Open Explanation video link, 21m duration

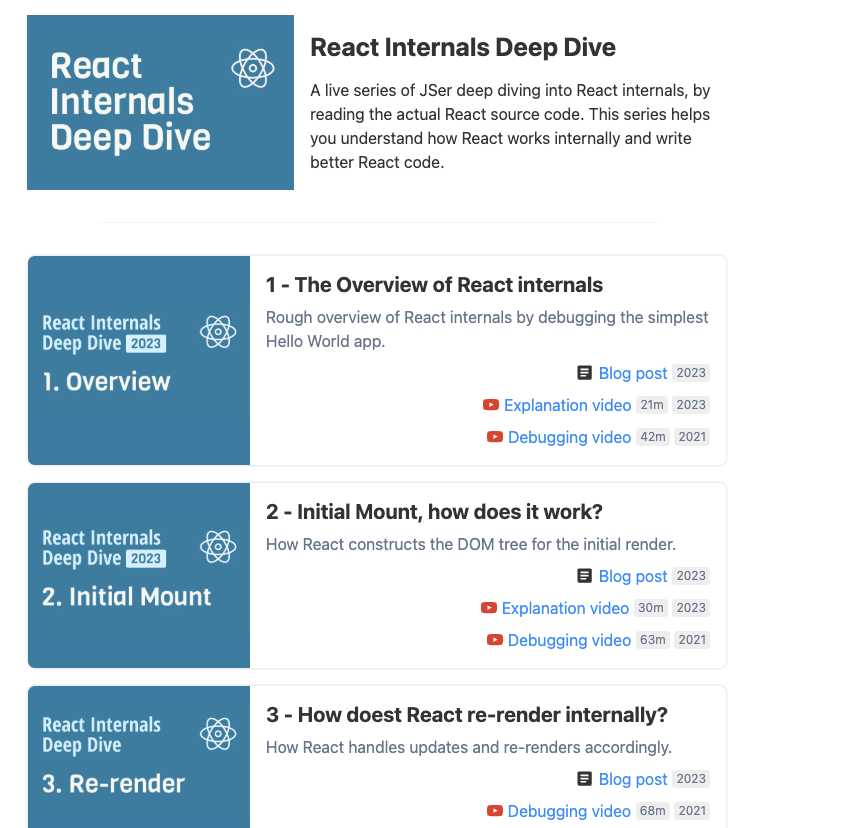click(x=567, y=405)
